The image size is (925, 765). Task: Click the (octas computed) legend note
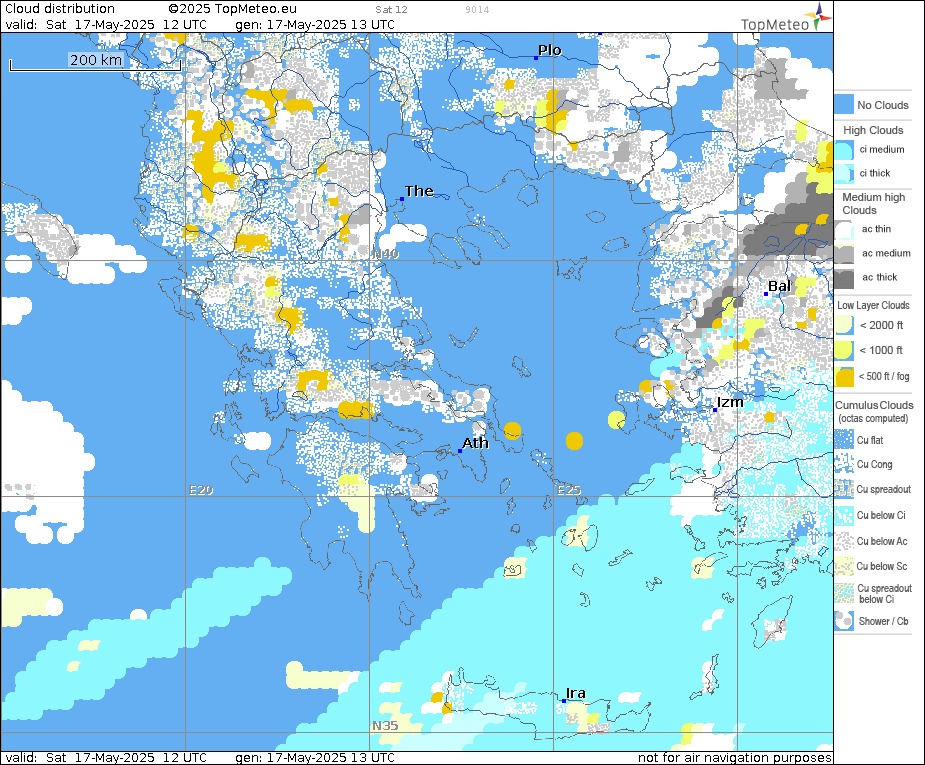click(x=873, y=418)
